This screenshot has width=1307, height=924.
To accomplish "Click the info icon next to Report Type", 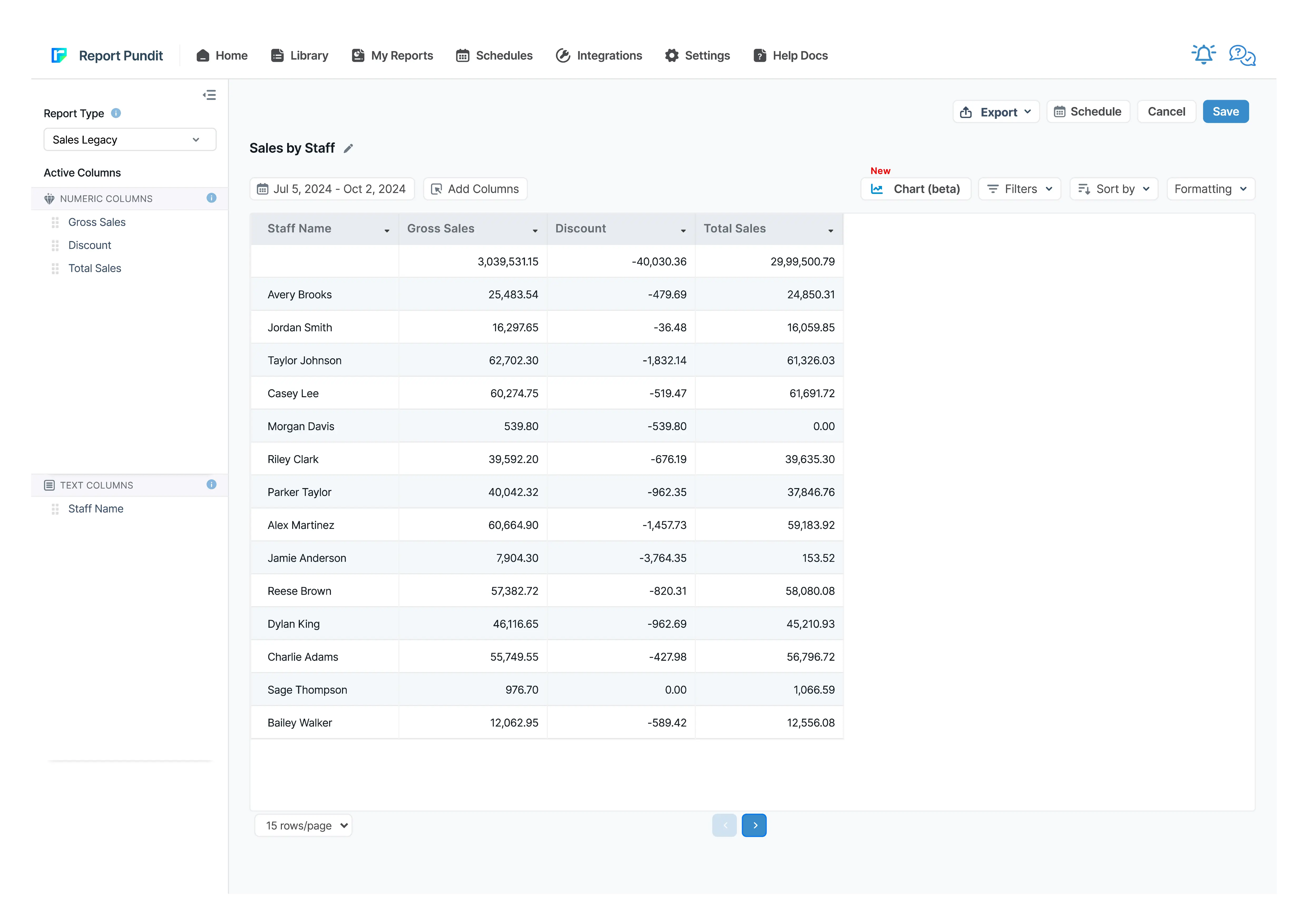I will [116, 113].
